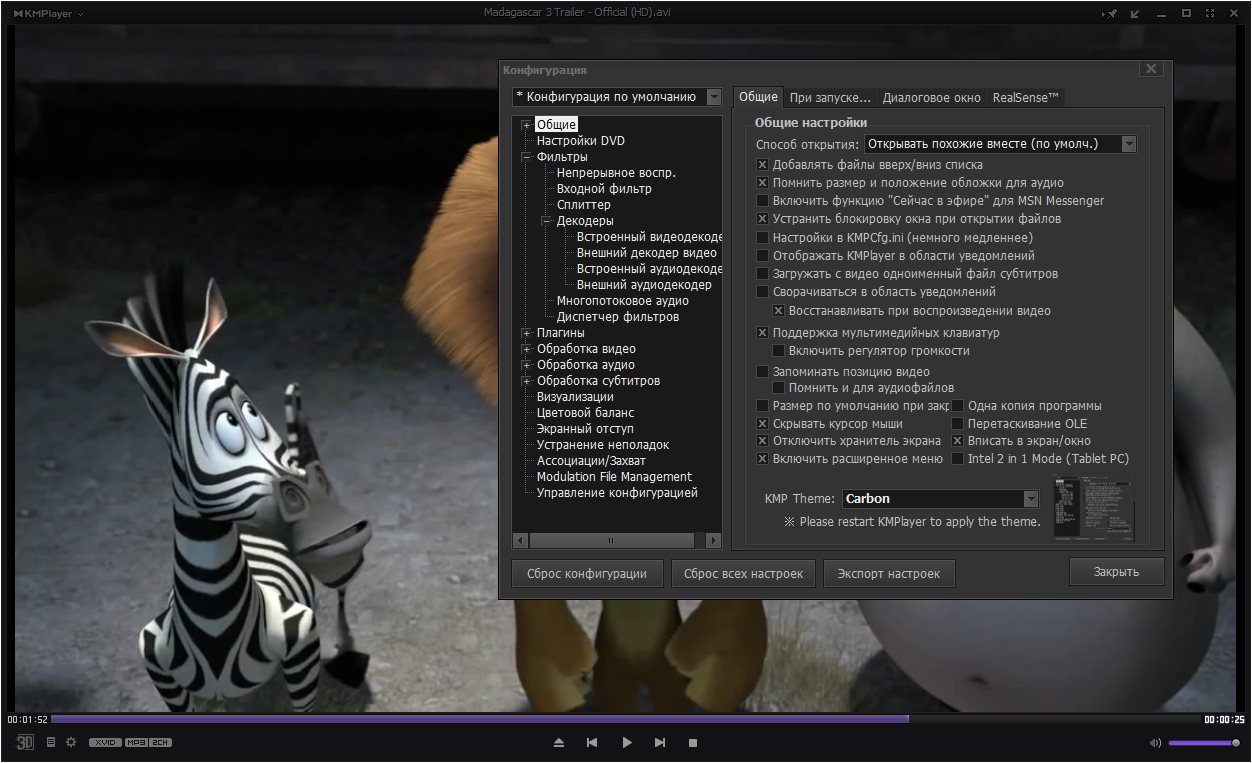Expand the Обработка видео tree node
This screenshot has width=1252, height=763.
click(526, 349)
